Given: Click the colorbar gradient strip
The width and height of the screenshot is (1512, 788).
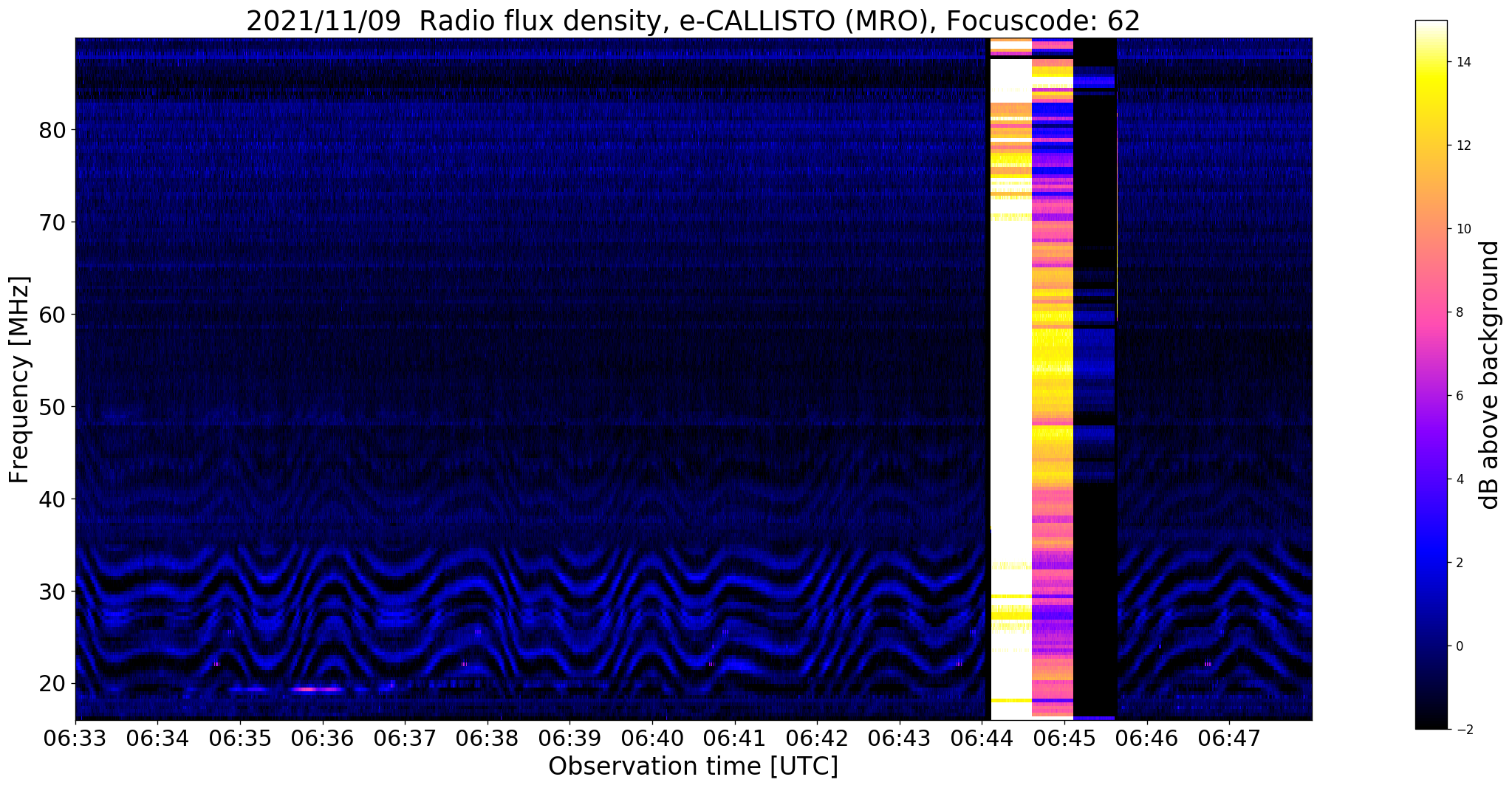Looking at the screenshot, I should coord(1431,374).
